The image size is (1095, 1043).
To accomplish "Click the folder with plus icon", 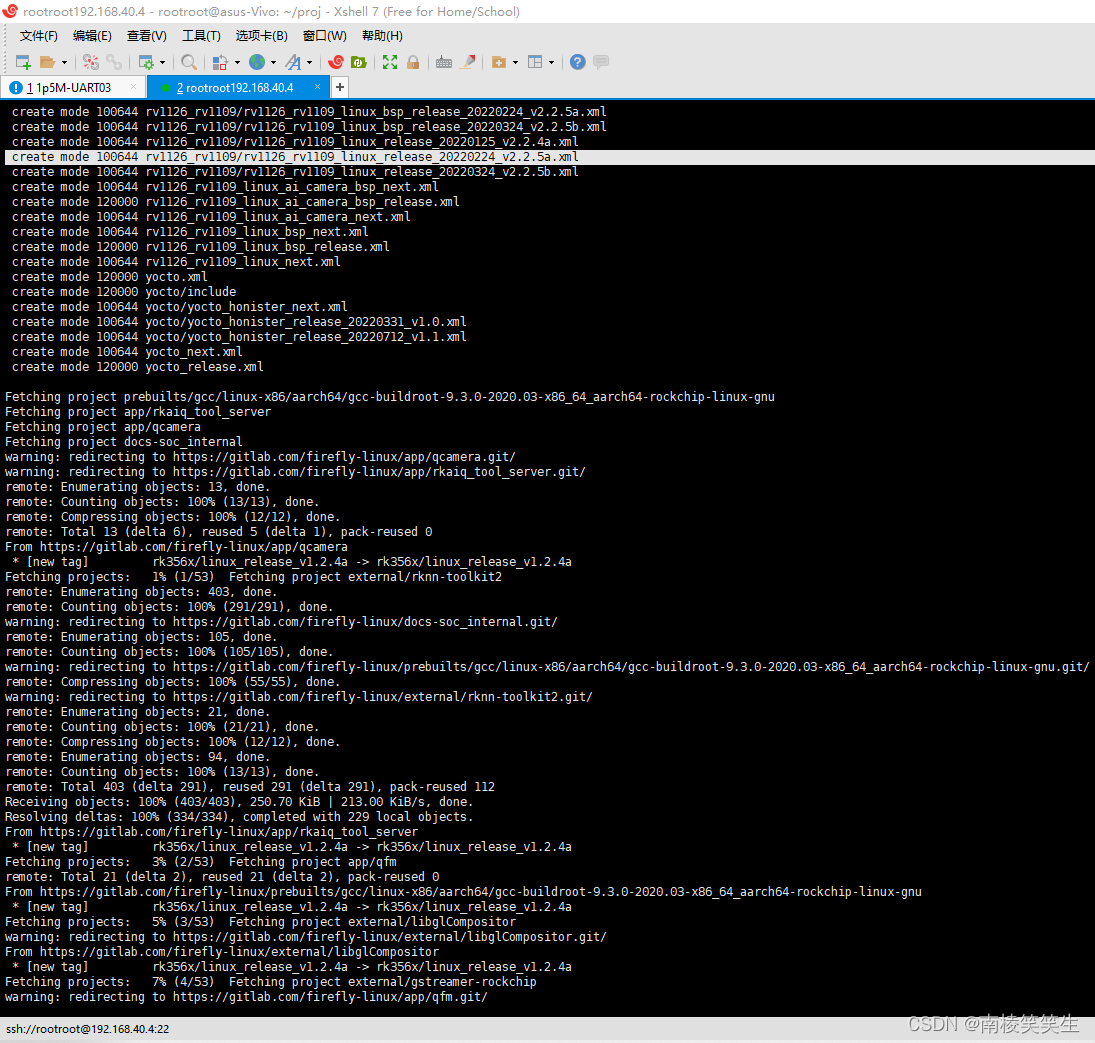I will 499,62.
